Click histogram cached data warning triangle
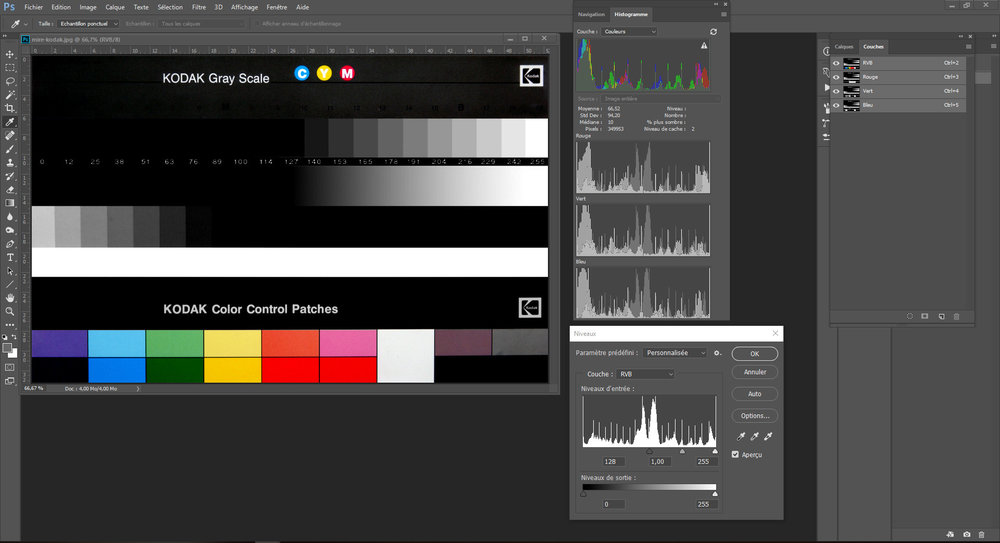 704,45
